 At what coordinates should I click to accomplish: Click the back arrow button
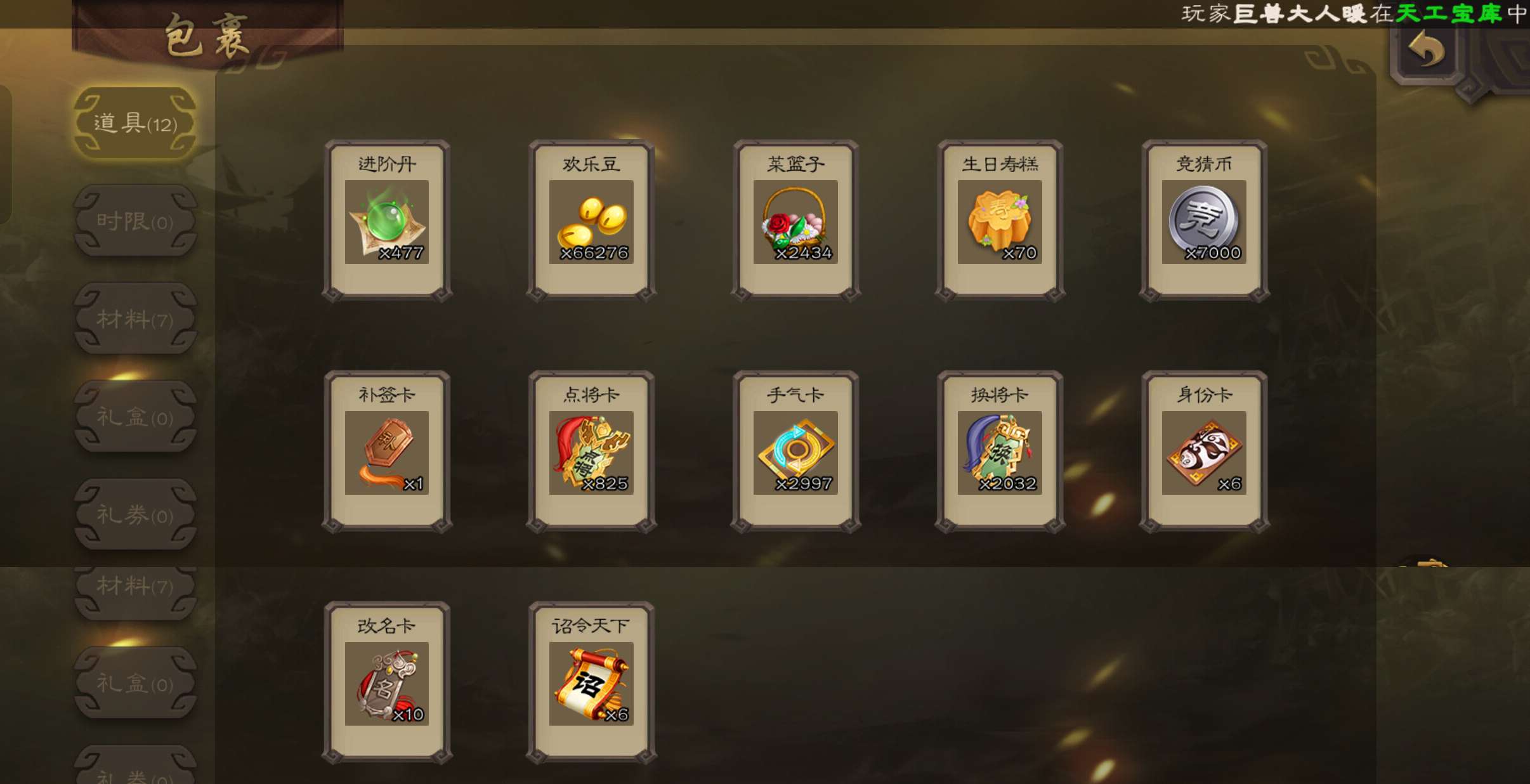1427,51
